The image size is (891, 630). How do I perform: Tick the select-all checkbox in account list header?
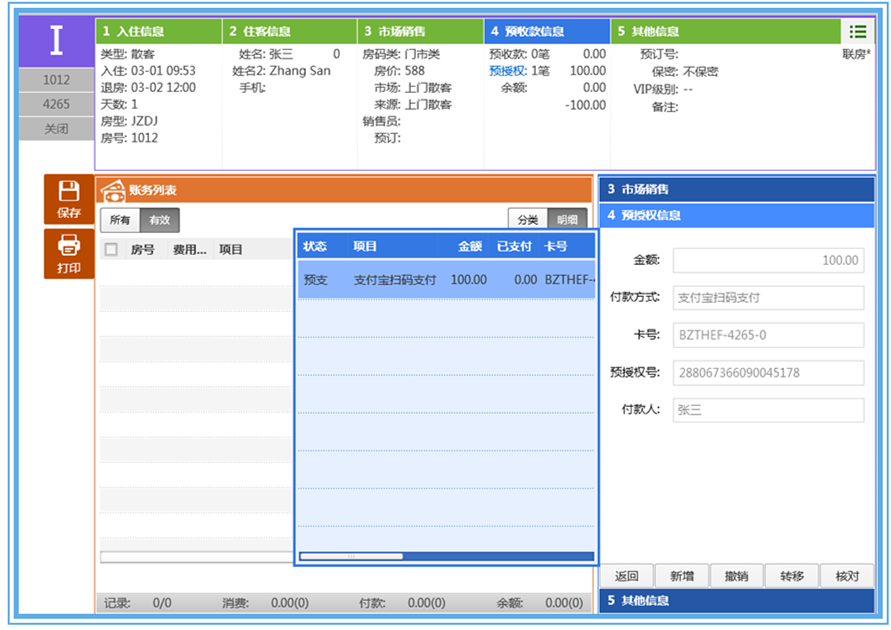click(112, 250)
